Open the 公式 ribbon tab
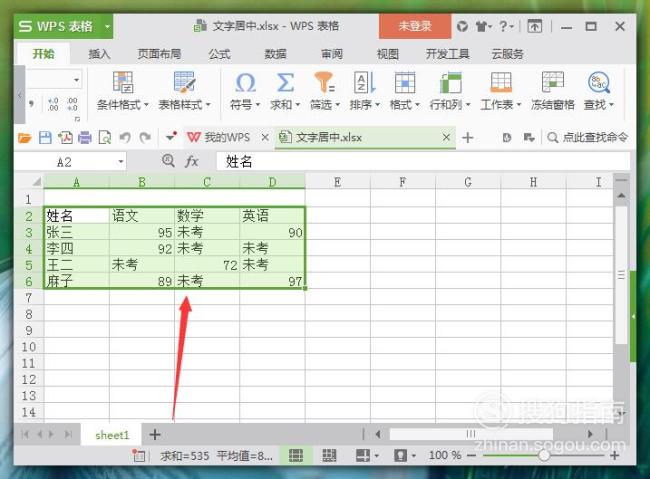This screenshot has width=650, height=479. (x=219, y=54)
